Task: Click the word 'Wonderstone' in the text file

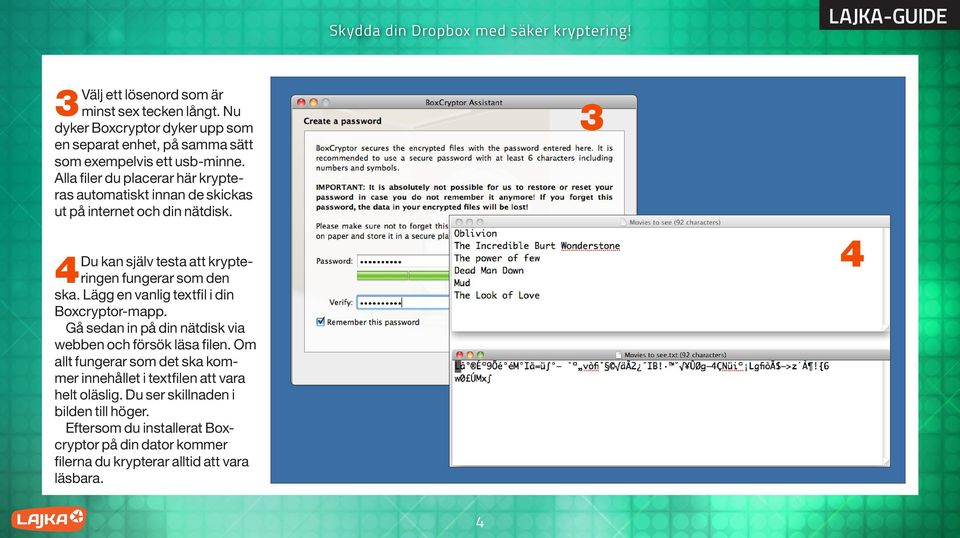Action: 590,246
